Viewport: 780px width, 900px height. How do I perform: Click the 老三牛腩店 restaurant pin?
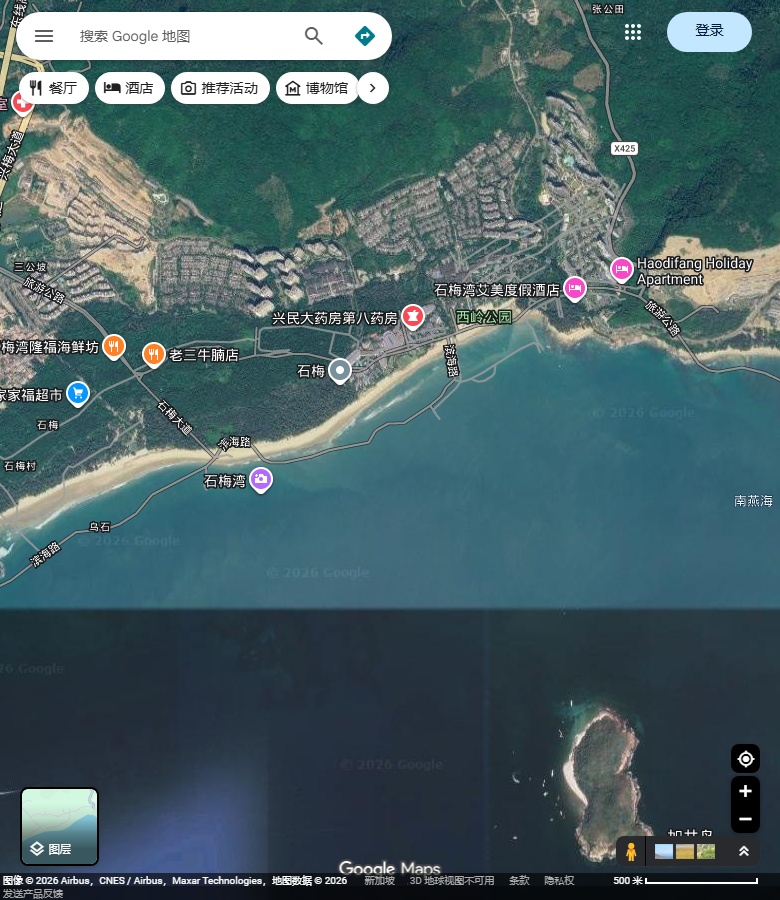point(153,355)
